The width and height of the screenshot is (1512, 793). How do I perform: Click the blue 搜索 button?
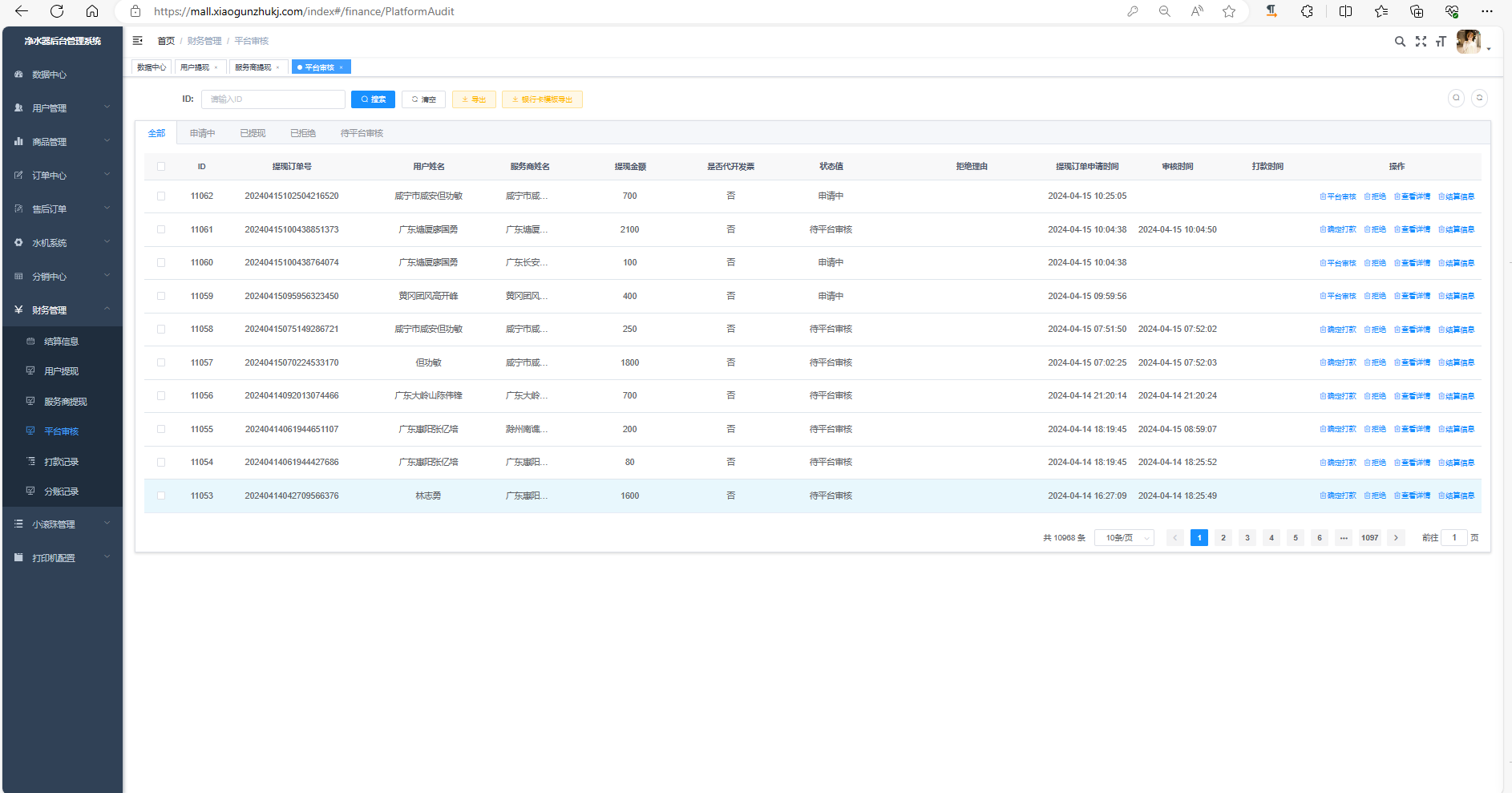pyautogui.click(x=373, y=99)
